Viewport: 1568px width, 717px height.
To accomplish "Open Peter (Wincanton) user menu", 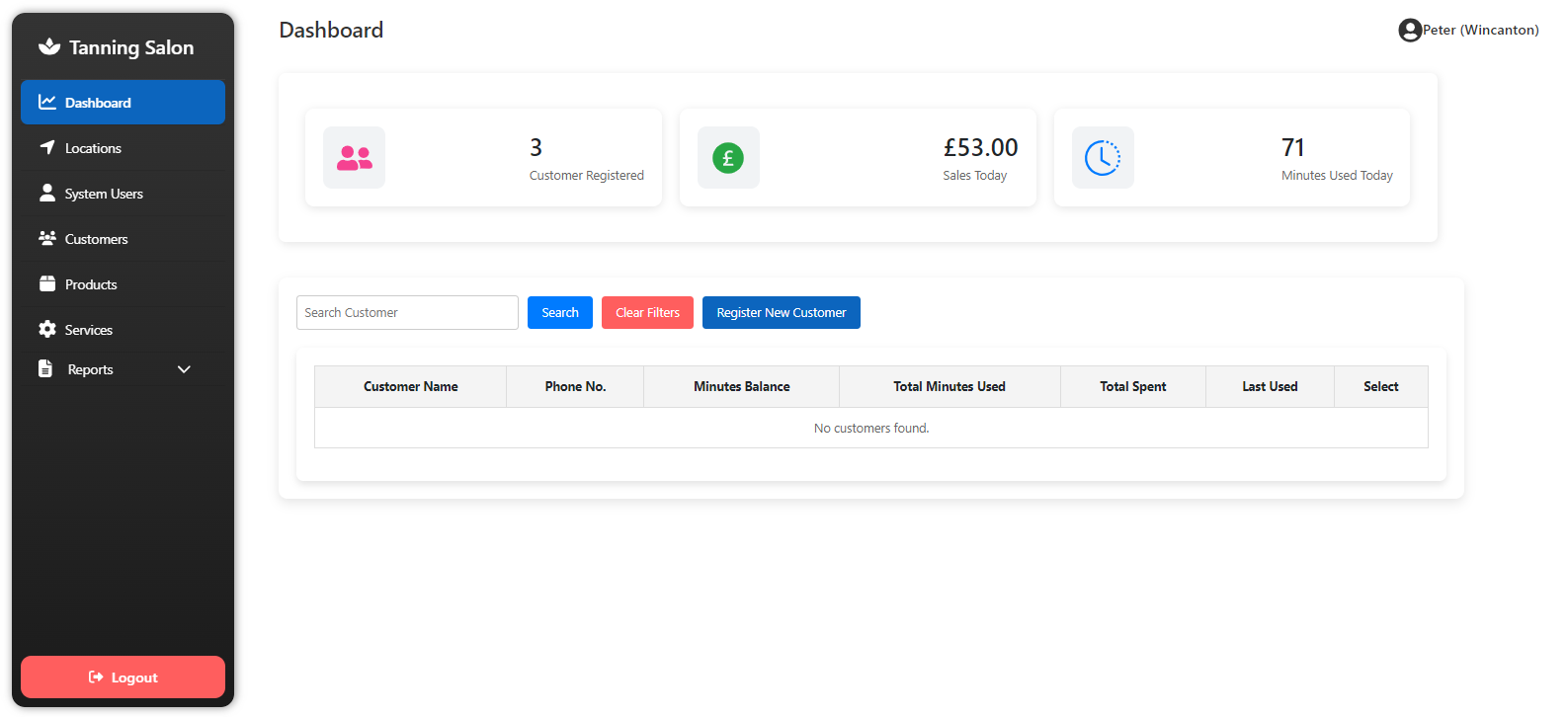I will tap(1479, 31).
